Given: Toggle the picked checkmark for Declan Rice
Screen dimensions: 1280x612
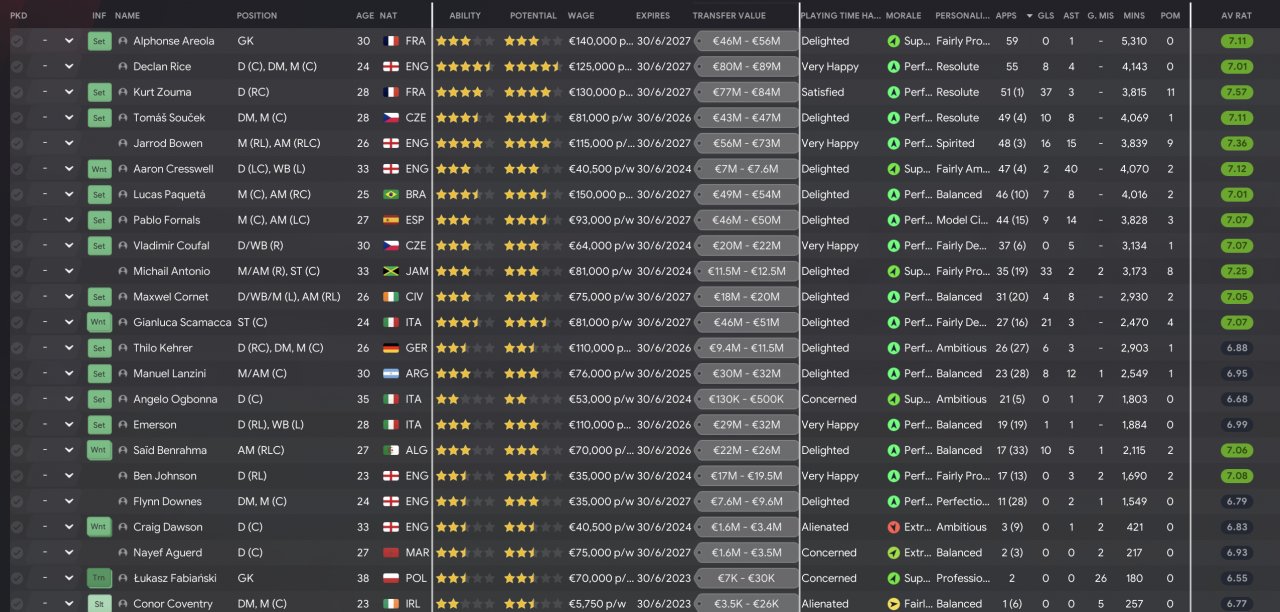Looking at the screenshot, I should coord(17,67).
